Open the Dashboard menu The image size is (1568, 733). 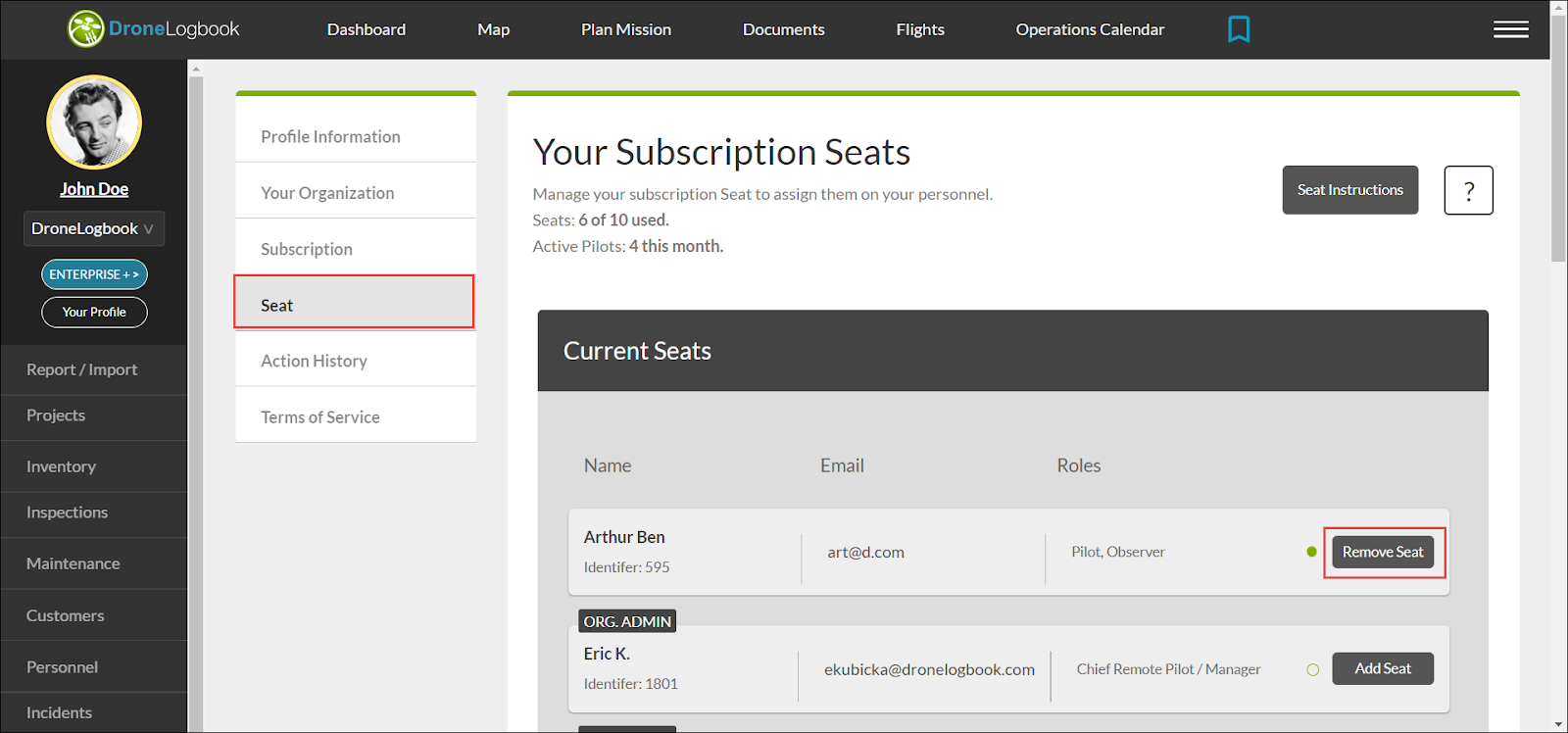367,29
